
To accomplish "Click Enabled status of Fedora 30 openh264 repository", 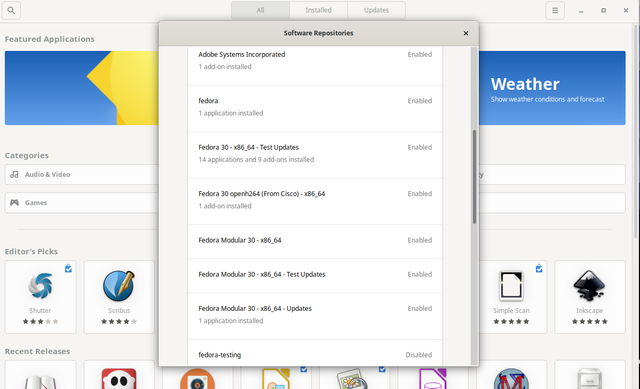I will 420,193.
